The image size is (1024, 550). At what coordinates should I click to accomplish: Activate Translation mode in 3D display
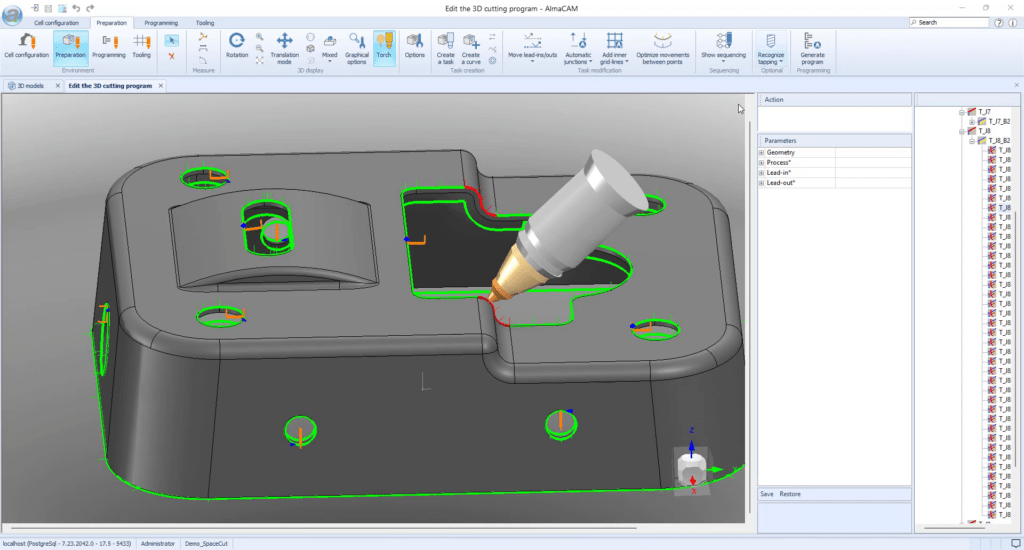tap(284, 47)
